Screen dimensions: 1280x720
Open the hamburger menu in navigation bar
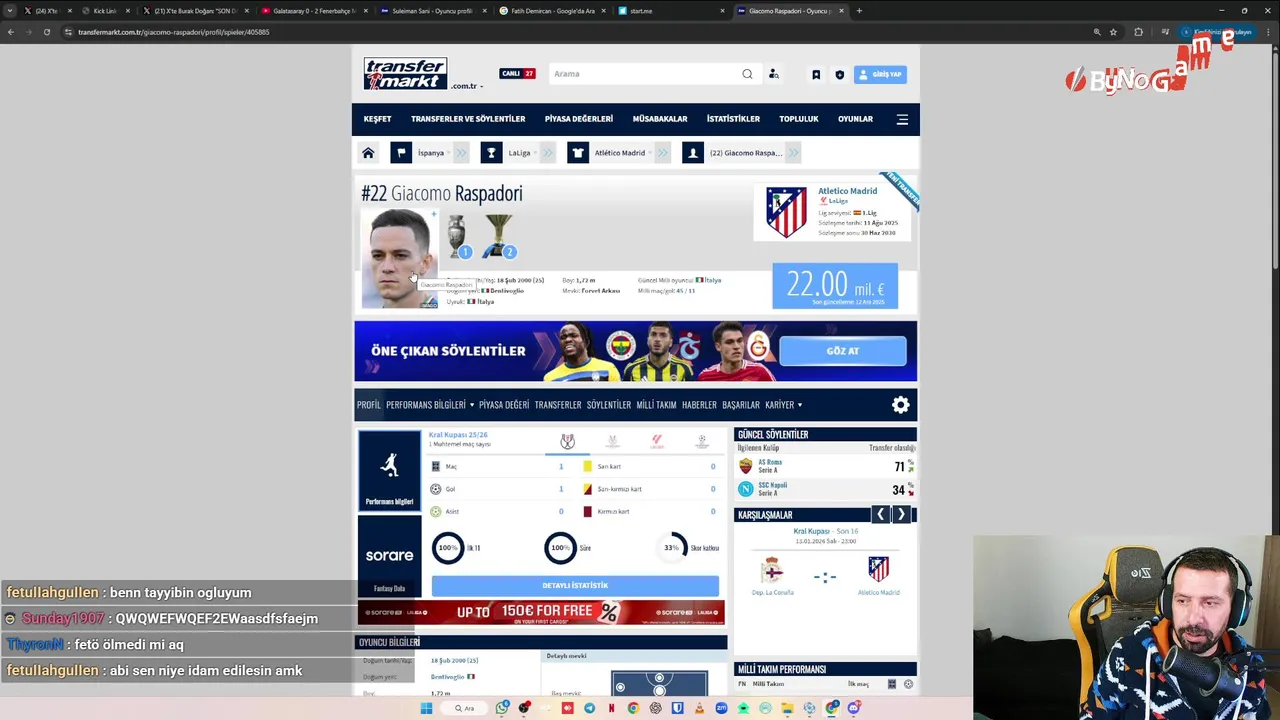click(x=902, y=119)
